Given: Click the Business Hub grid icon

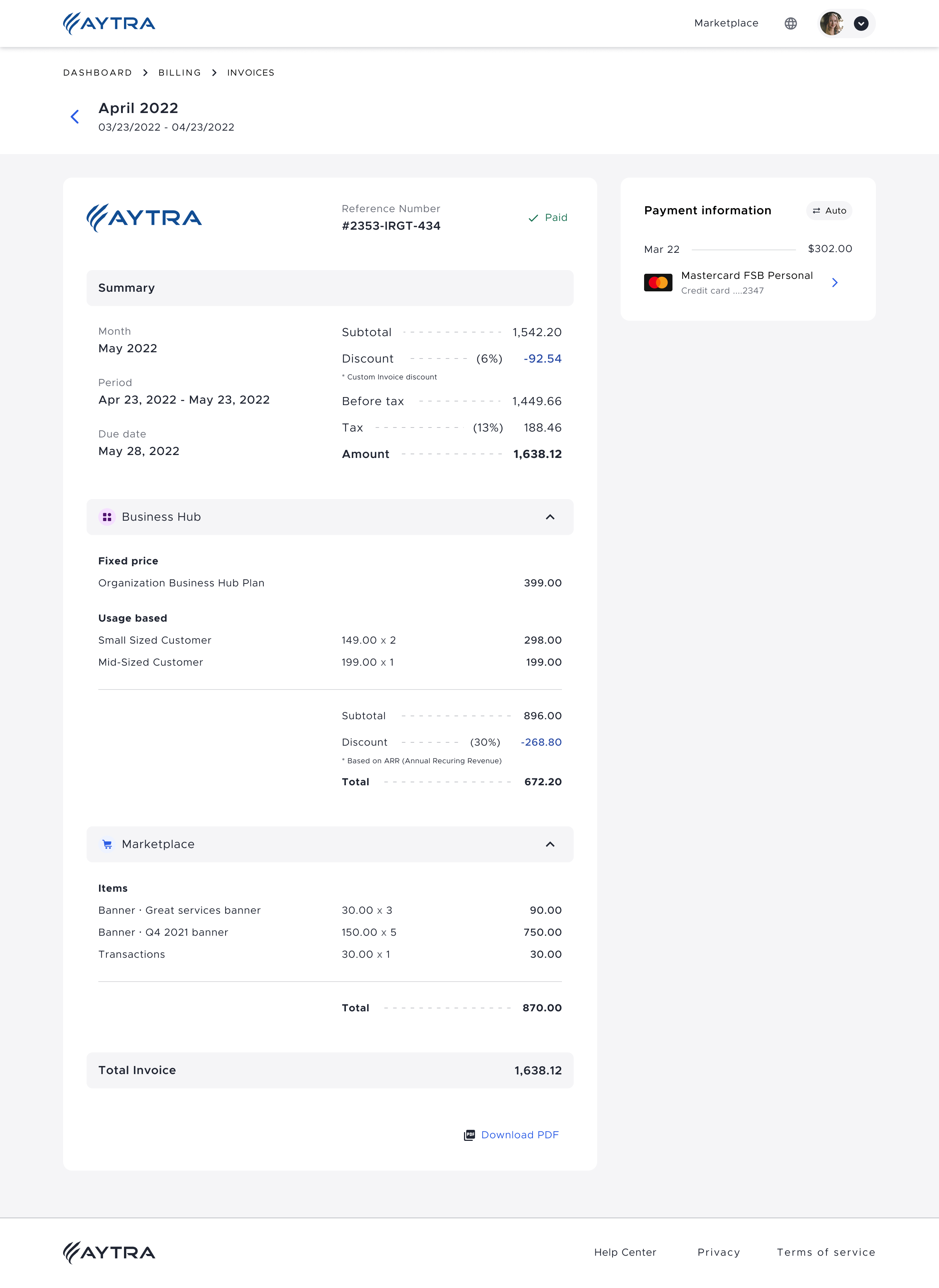Looking at the screenshot, I should click(x=107, y=517).
